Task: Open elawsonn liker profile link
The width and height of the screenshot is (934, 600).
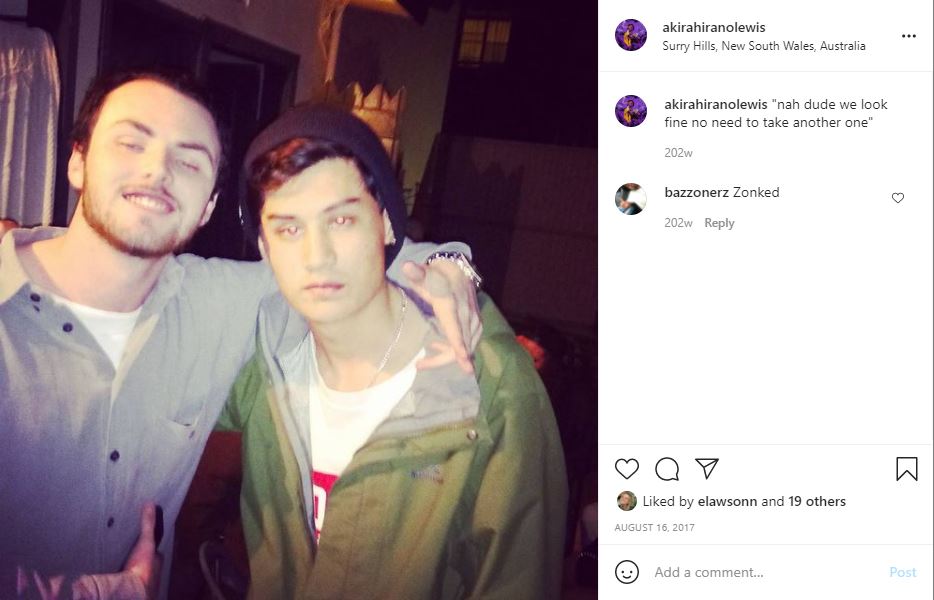Action: [727, 502]
